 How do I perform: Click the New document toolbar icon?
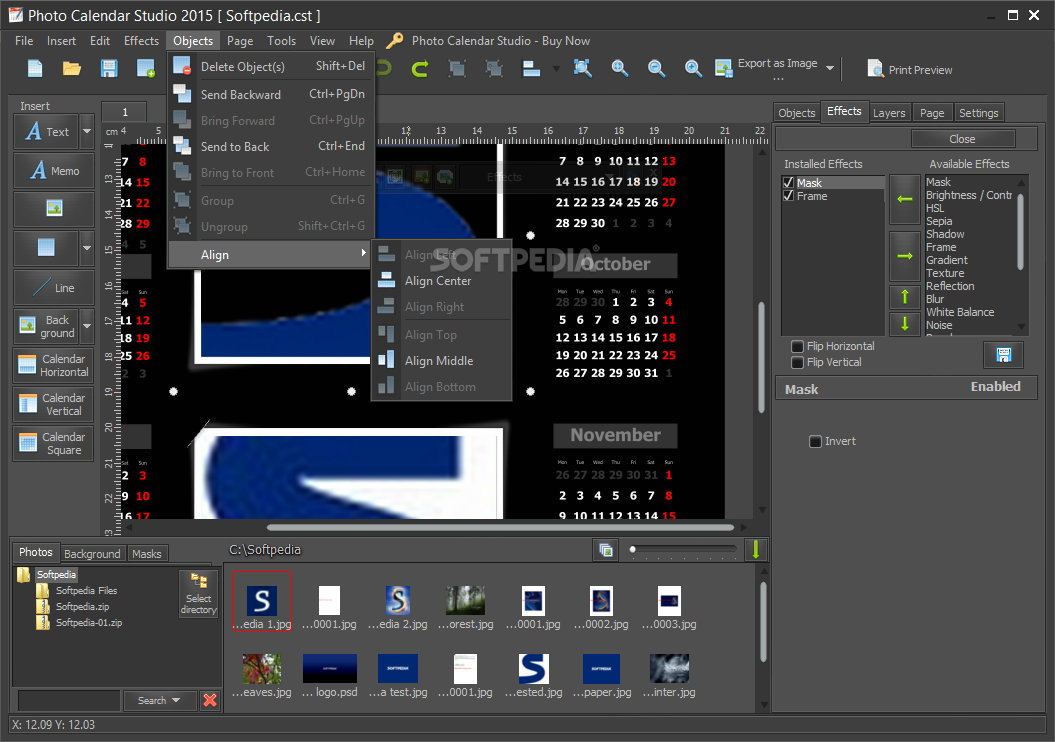[x=35, y=69]
